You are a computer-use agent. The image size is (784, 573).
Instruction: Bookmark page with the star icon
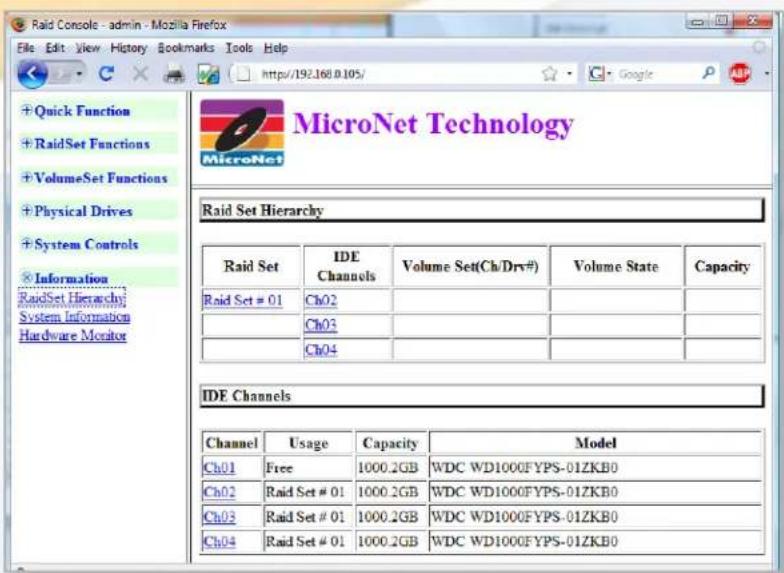[549, 74]
